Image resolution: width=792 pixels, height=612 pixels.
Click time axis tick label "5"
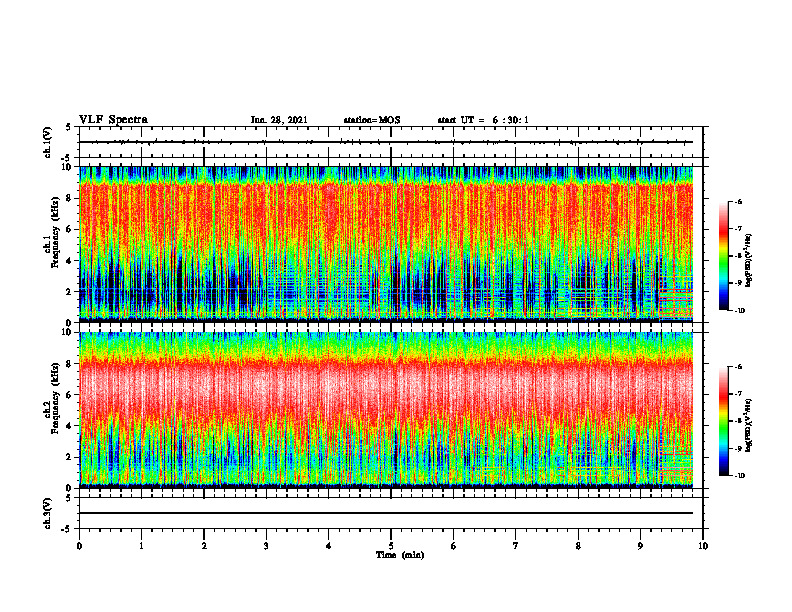pos(391,546)
